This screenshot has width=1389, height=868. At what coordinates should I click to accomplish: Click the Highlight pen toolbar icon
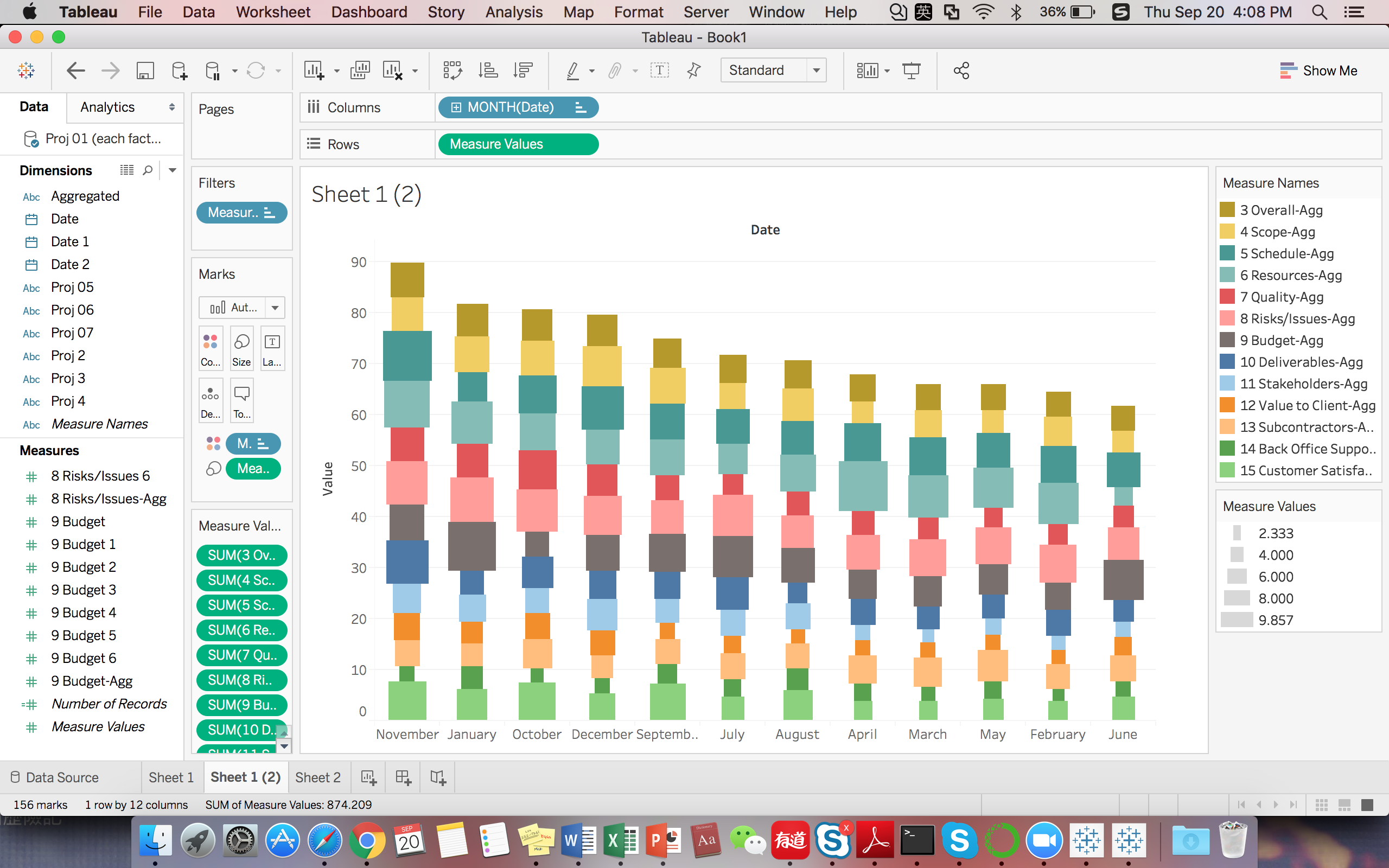point(573,71)
